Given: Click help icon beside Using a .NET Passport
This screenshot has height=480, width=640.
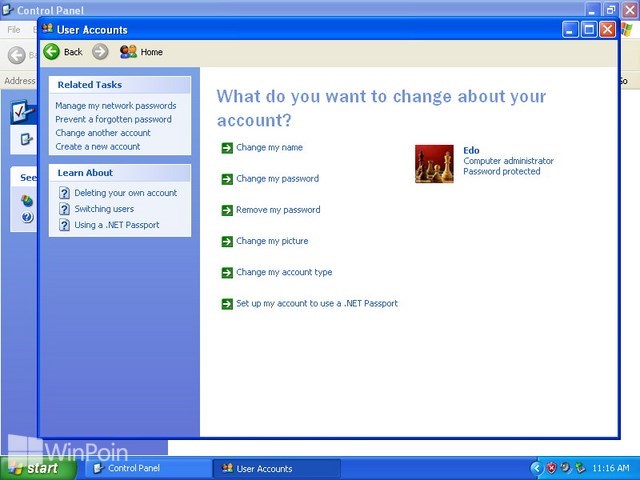Looking at the screenshot, I should (64, 225).
